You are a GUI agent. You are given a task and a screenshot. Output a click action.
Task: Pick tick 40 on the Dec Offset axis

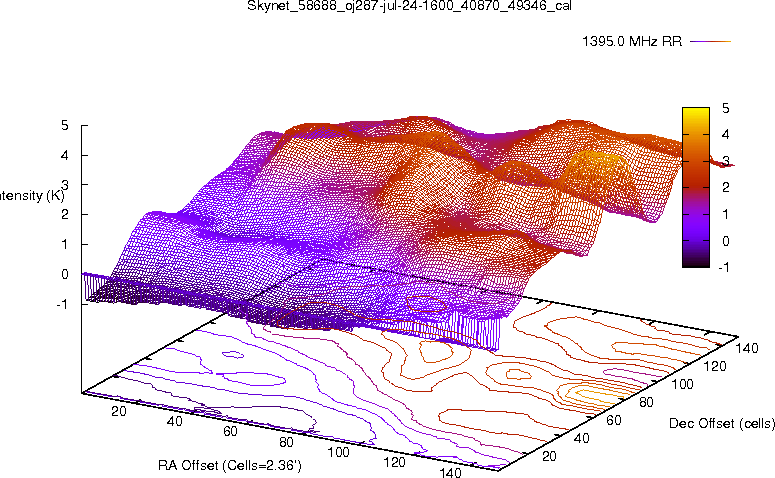(x=581, y=438)
